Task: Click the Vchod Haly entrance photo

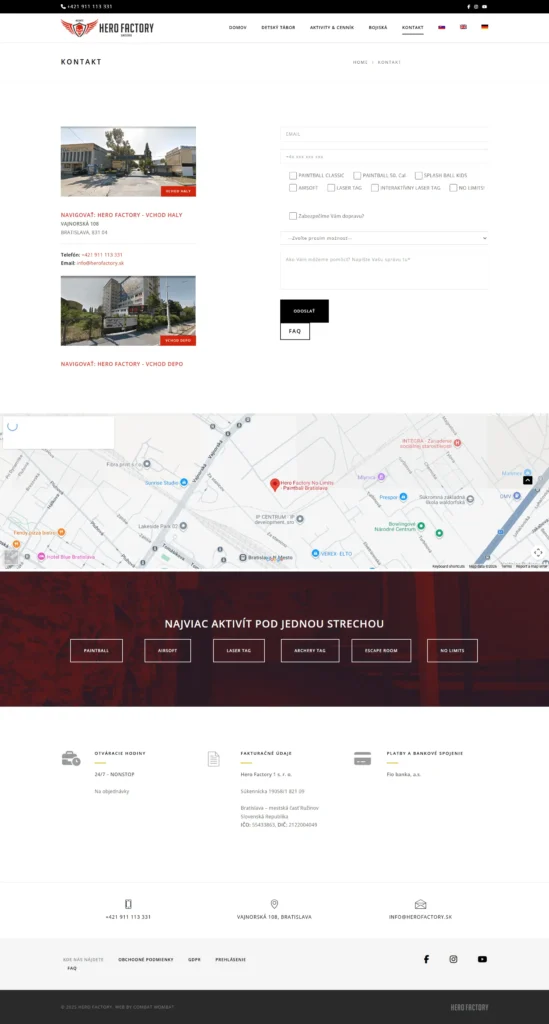Action: (x=128, y=161)
